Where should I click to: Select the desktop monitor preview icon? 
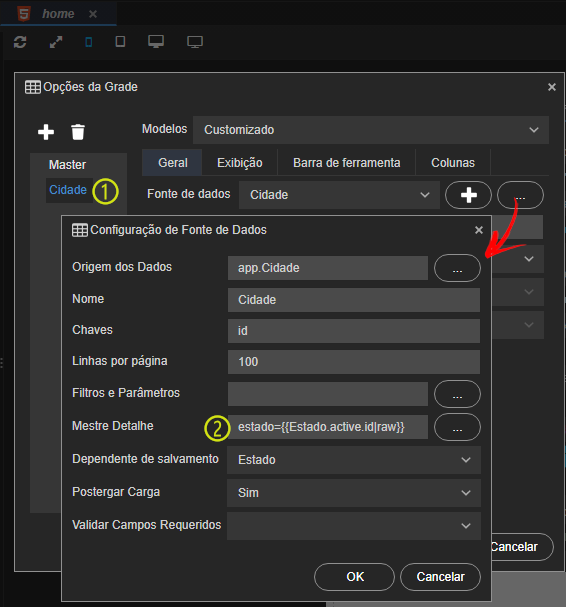coord(156,41)
